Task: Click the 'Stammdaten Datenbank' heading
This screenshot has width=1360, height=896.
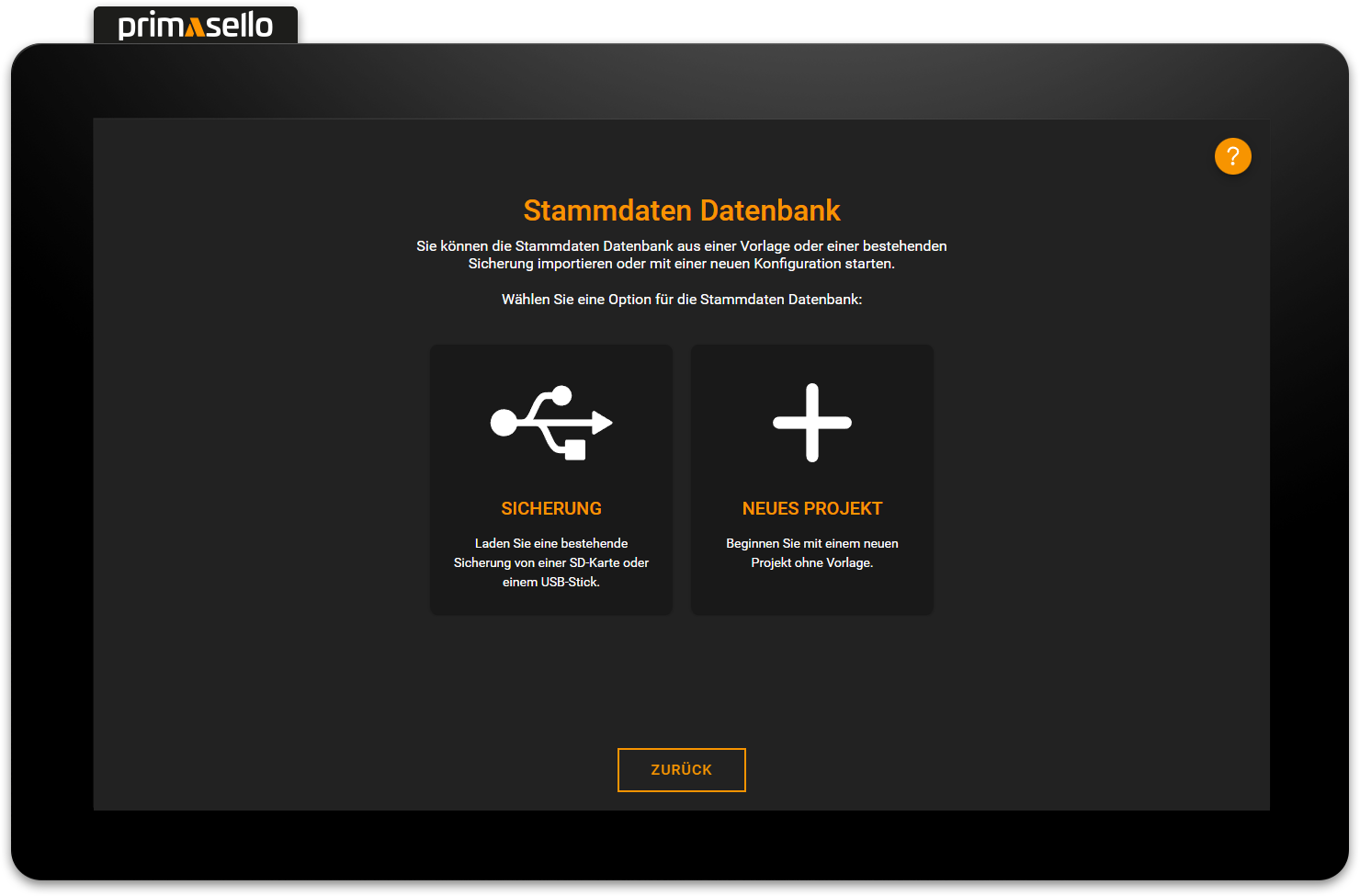Action: [681, 210]
